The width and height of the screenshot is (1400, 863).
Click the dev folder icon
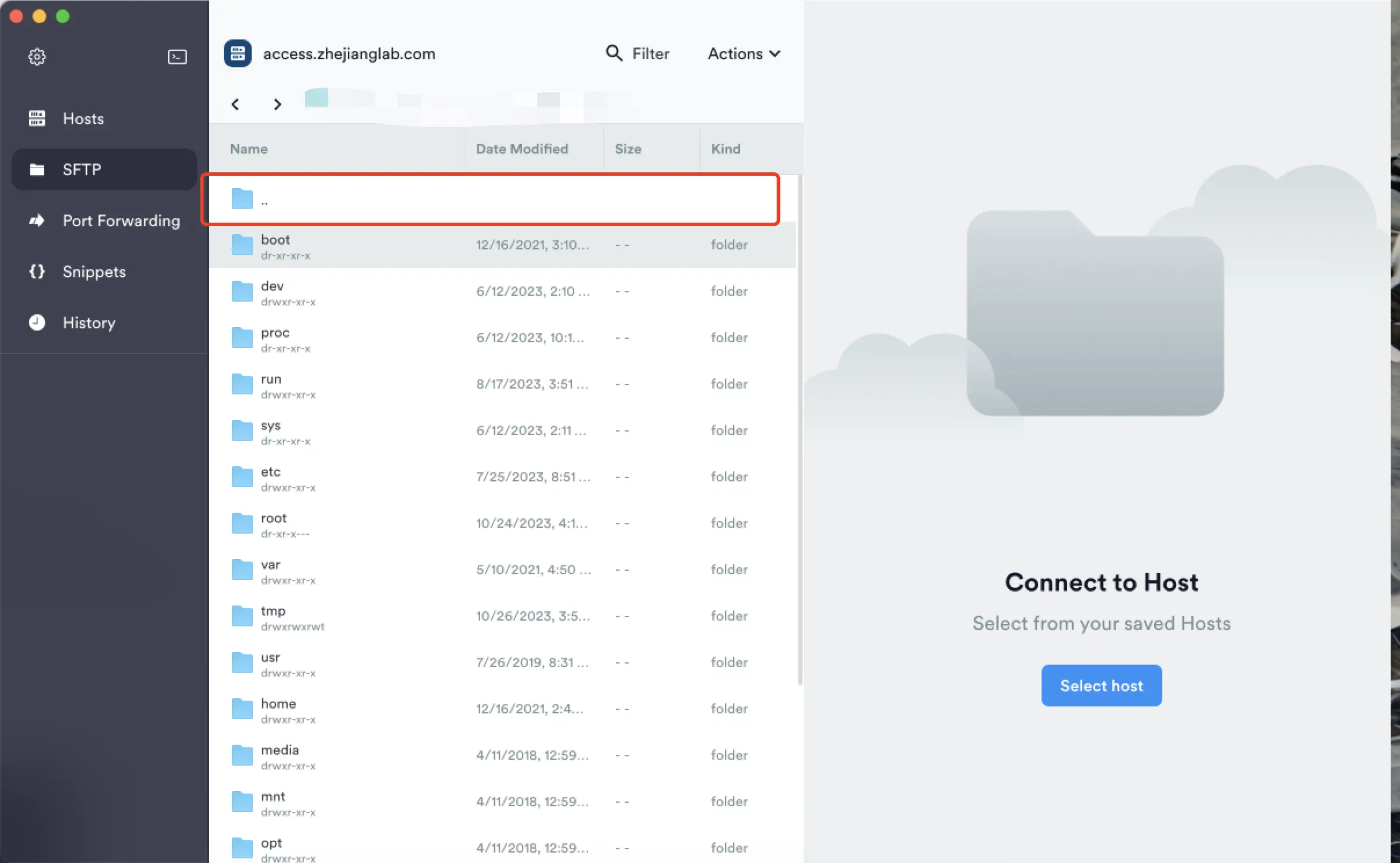pos(242,291)
